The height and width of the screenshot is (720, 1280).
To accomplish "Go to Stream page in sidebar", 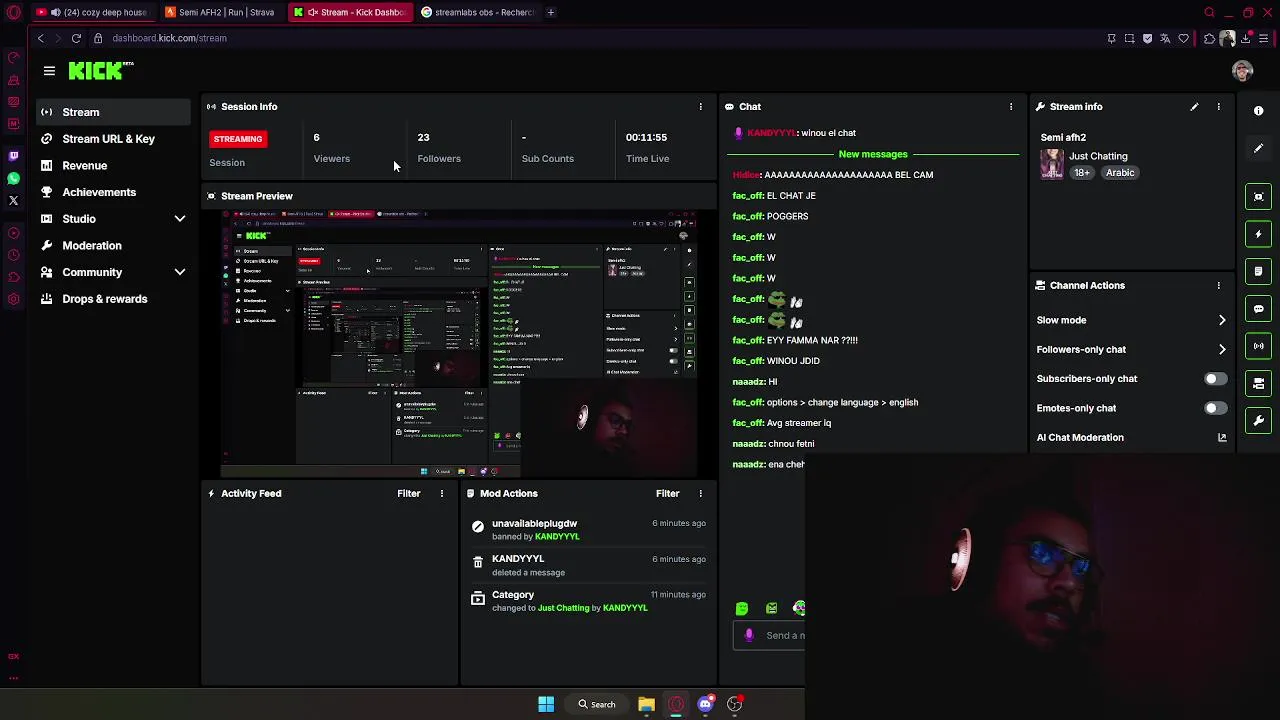I will 114,112.
